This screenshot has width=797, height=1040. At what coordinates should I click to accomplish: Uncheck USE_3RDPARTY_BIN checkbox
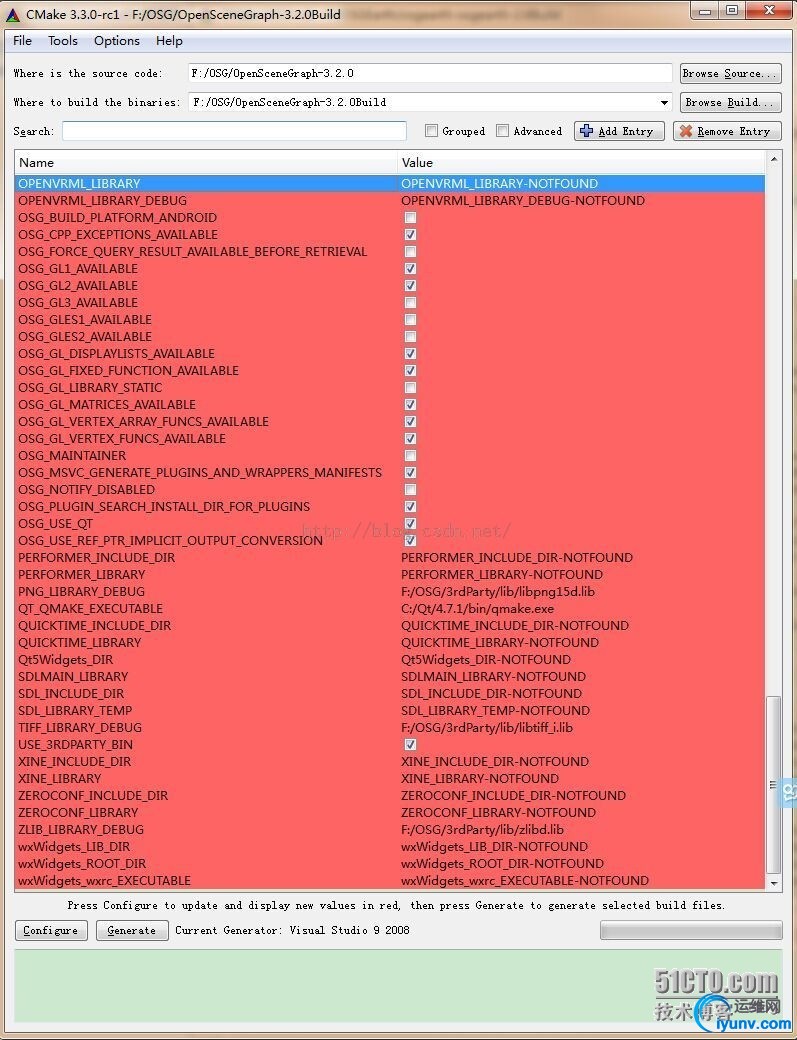(x=410, y=744)
